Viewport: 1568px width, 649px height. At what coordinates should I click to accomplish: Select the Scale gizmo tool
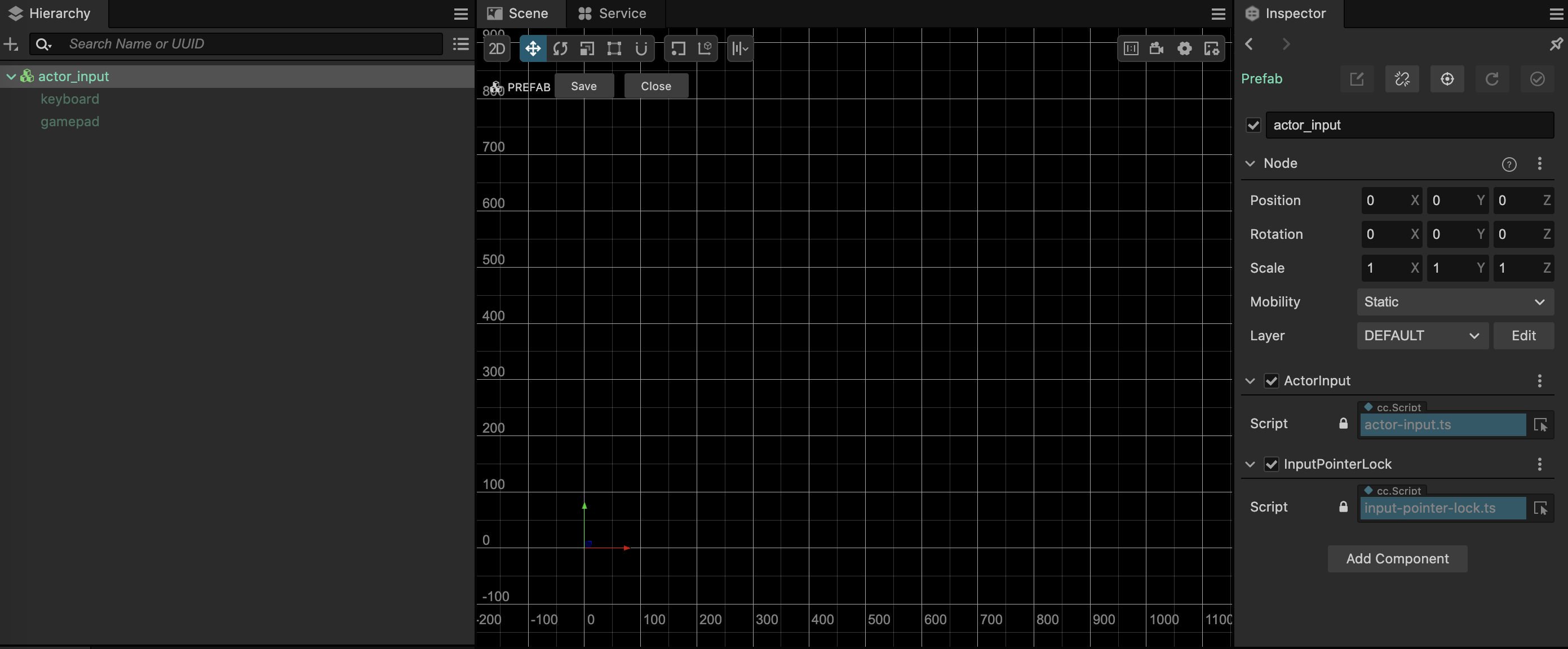coord(587,48)
